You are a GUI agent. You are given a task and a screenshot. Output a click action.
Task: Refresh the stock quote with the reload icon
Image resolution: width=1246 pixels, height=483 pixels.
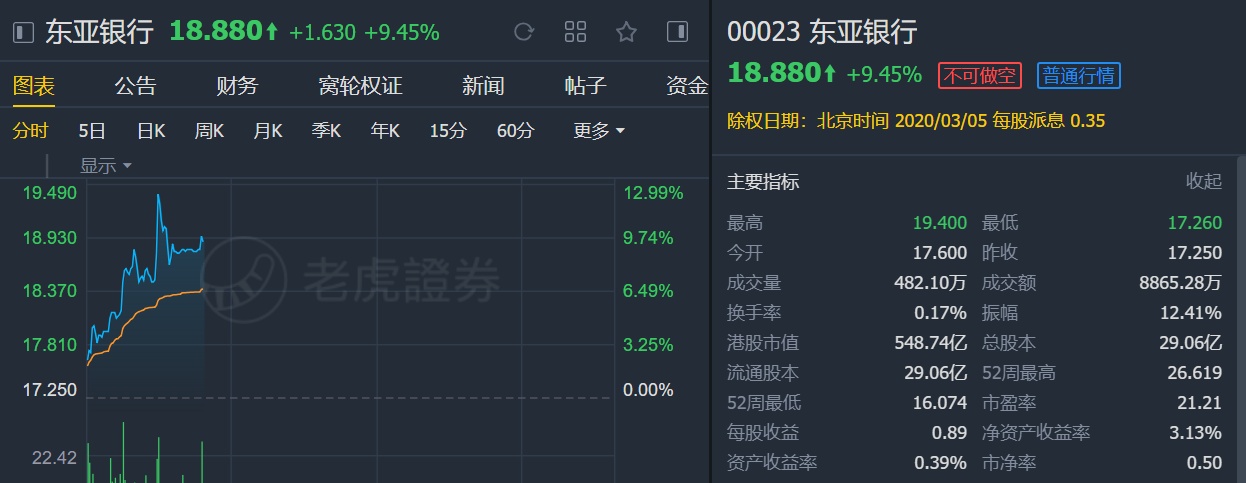524,32
